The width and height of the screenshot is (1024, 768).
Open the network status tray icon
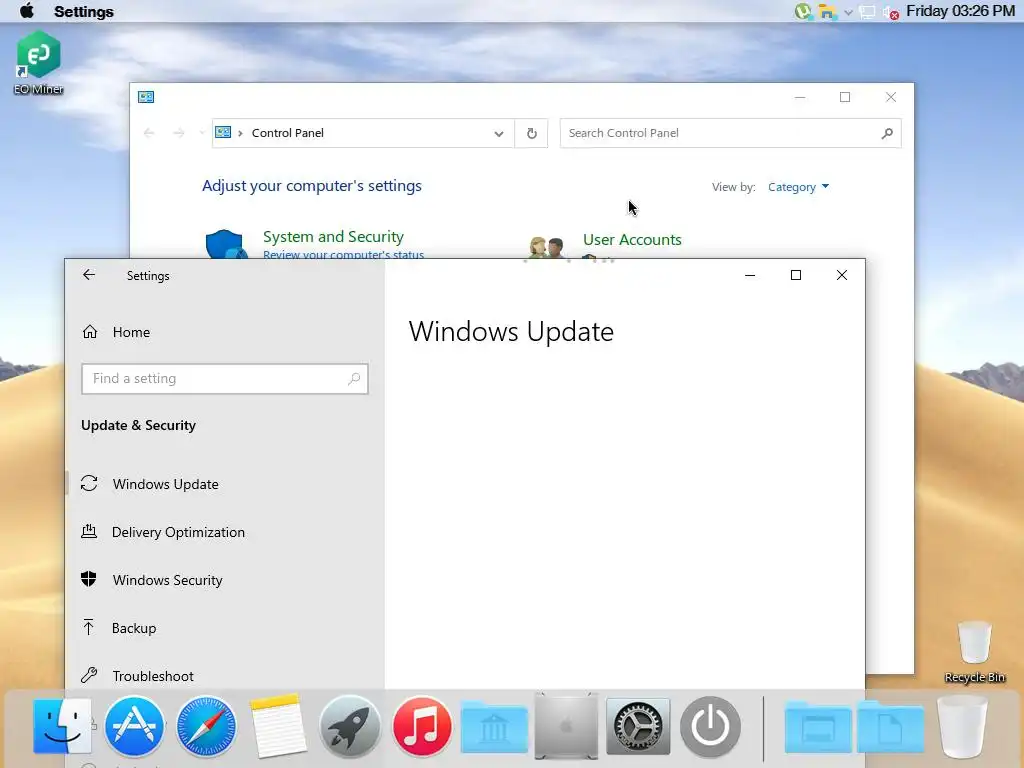click(867, 12)
